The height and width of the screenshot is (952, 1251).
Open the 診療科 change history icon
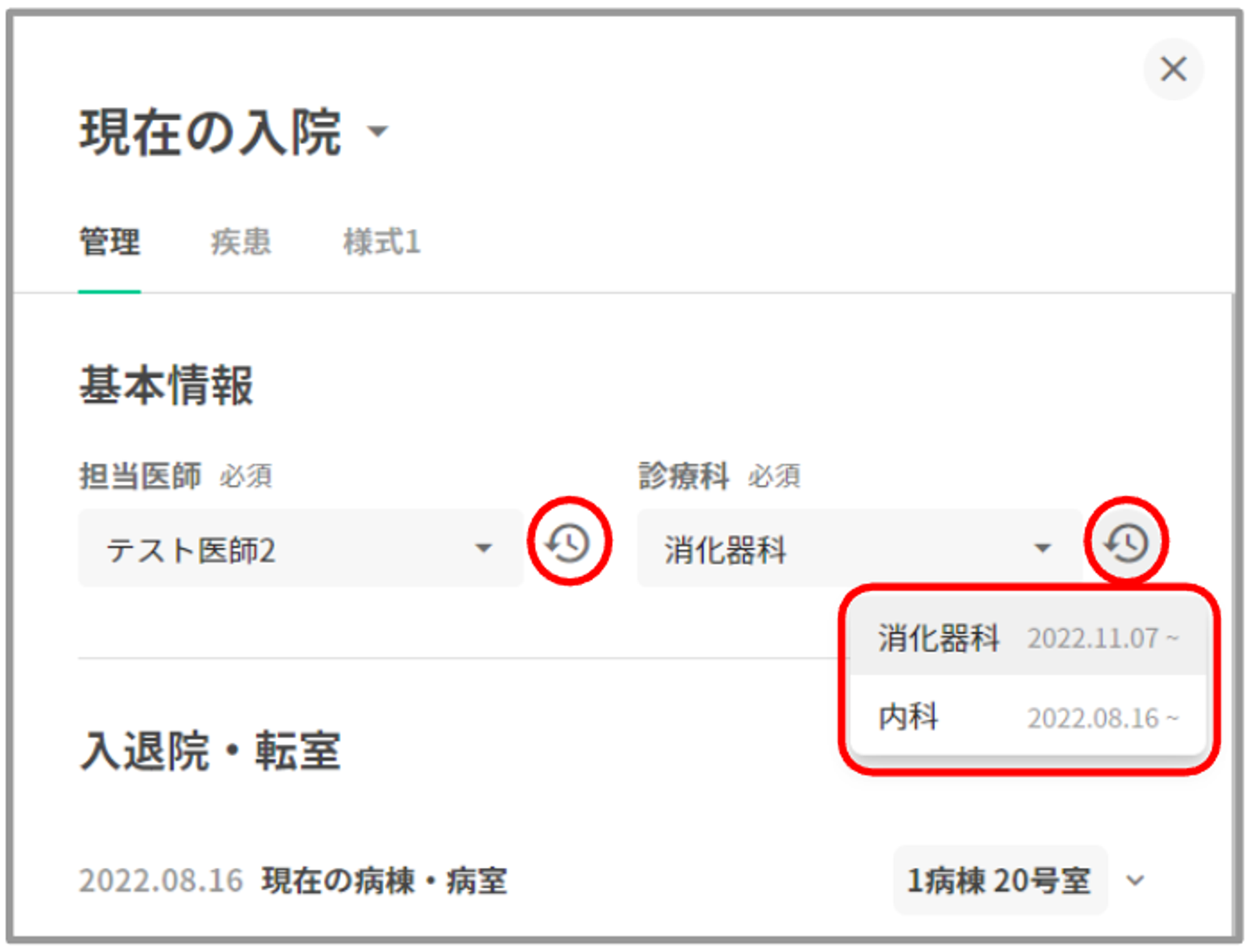1126,543
